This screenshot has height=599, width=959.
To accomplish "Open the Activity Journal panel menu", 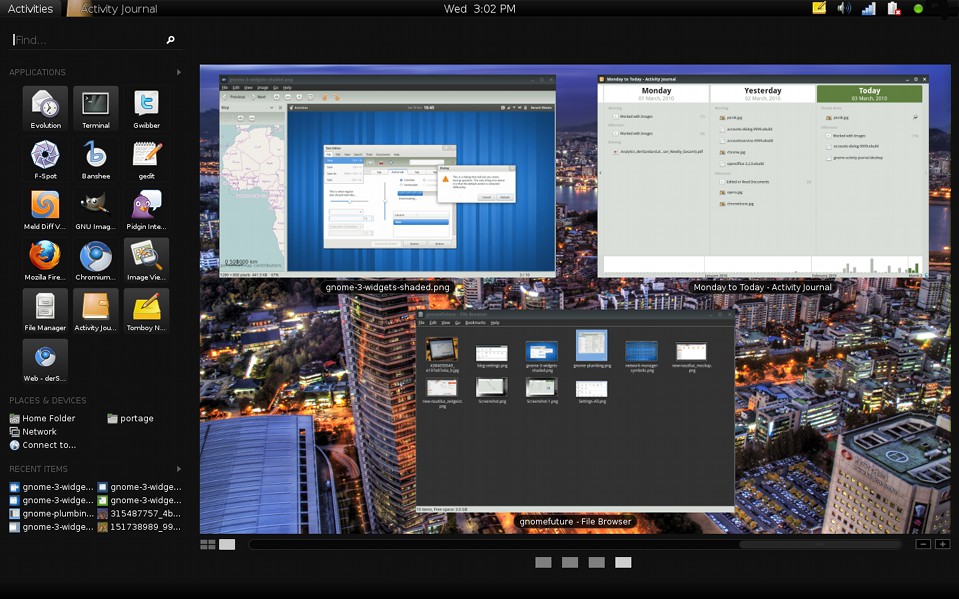I will 112,9.
